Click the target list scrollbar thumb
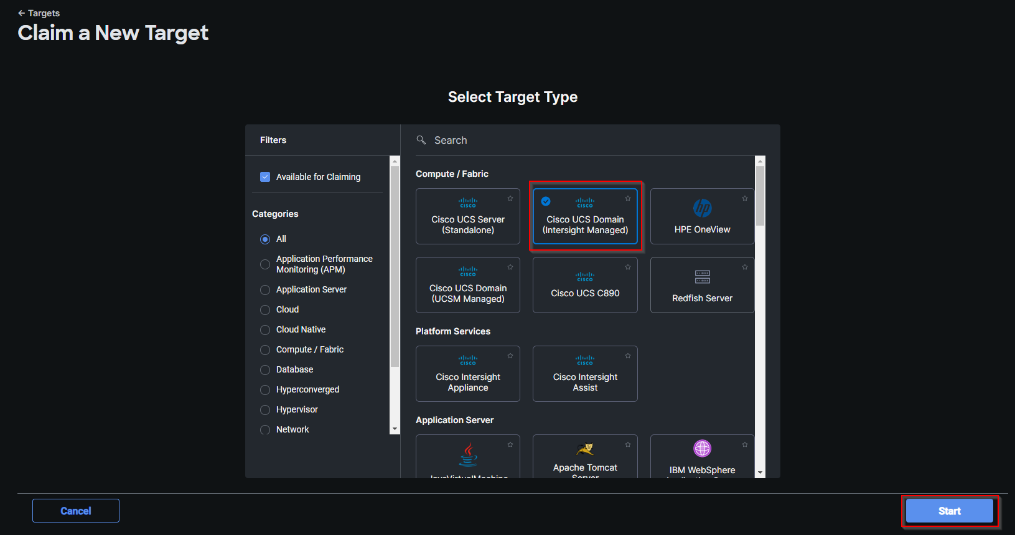This screenshot has height=535, width=1015. click(760, 196)
